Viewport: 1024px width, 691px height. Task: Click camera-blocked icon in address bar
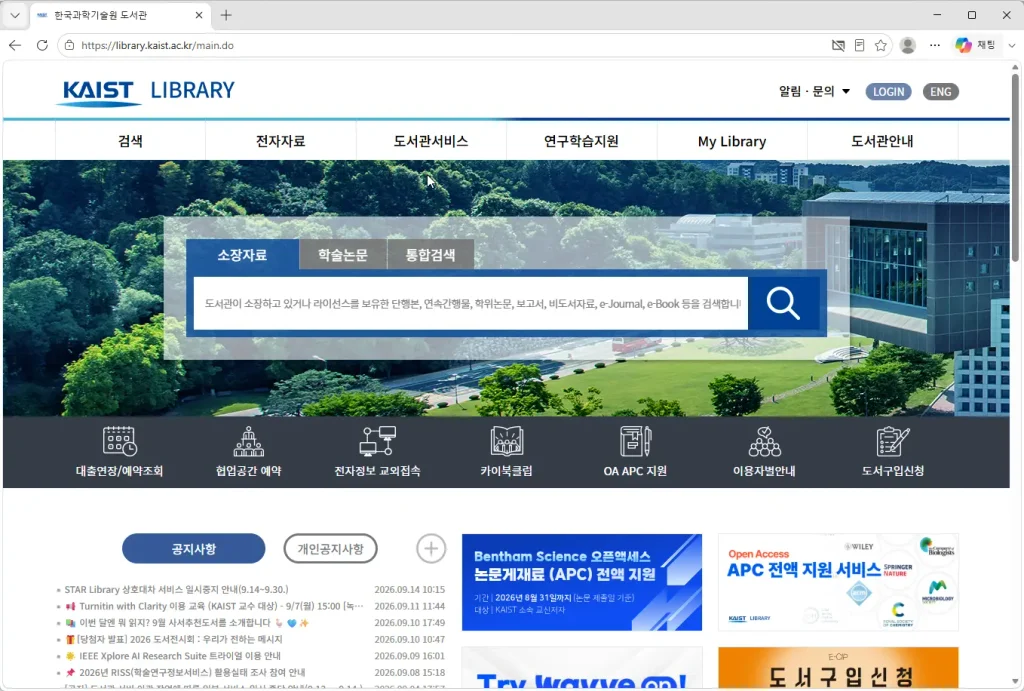(x=838, y=45)
